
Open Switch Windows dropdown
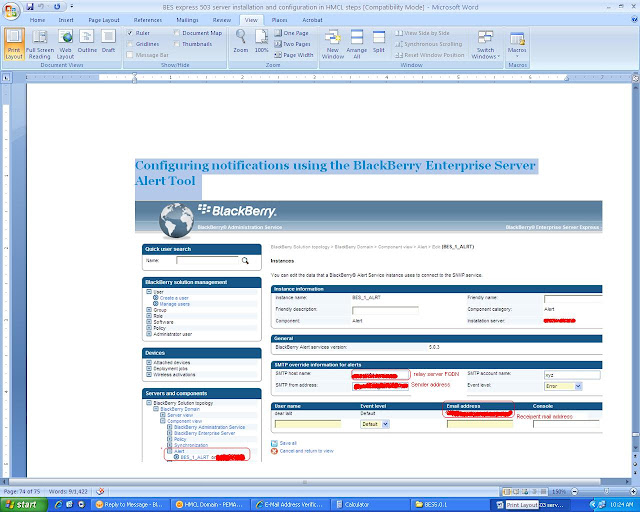[485, 45]
